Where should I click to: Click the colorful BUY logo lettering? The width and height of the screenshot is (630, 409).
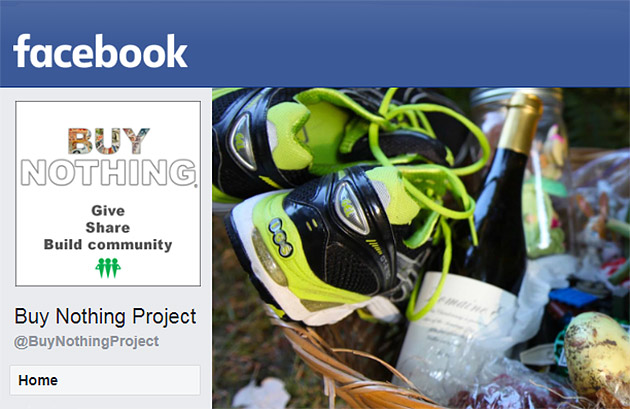click(108, 141)
